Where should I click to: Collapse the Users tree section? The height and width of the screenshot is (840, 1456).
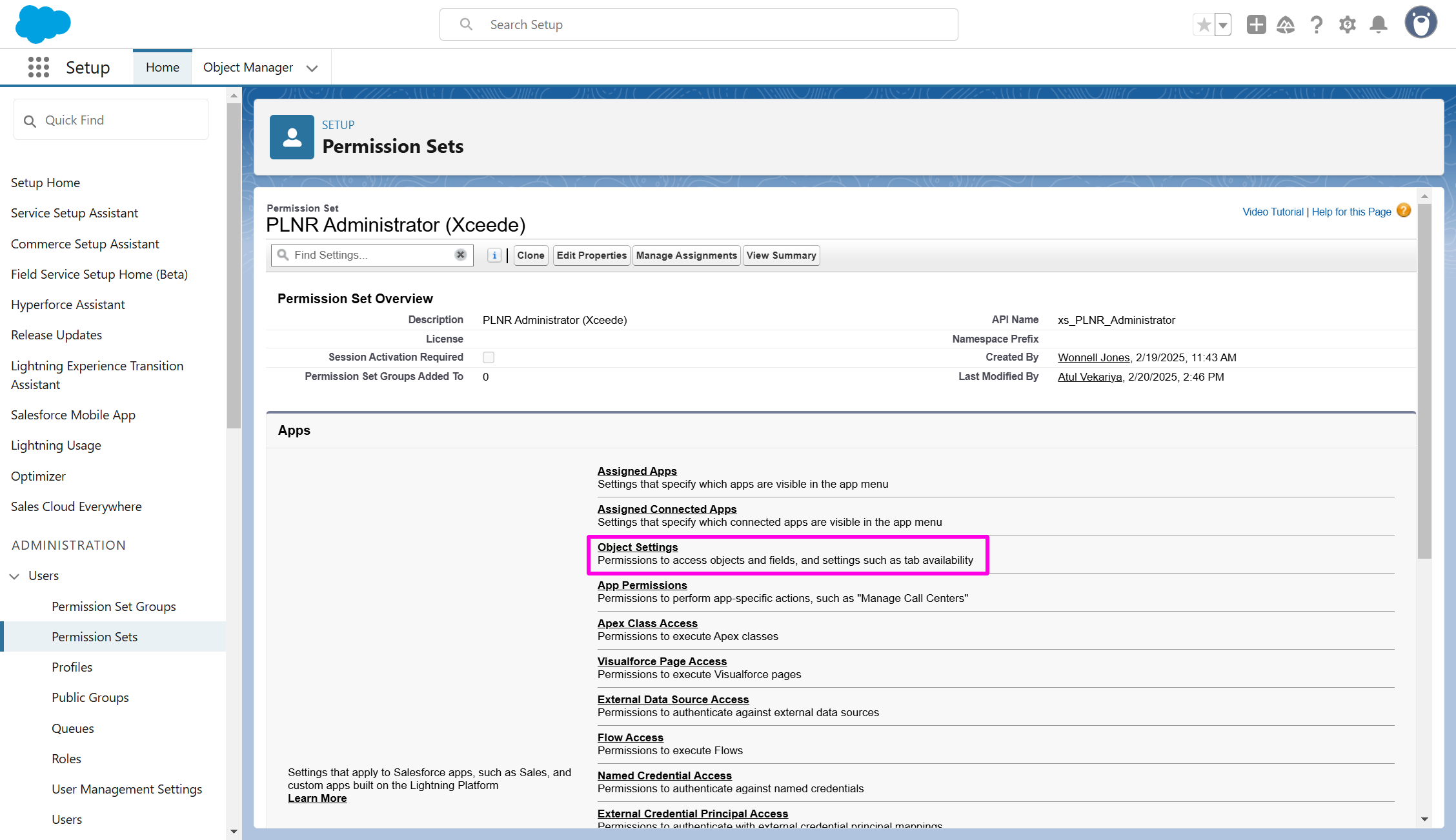(14, 576)
